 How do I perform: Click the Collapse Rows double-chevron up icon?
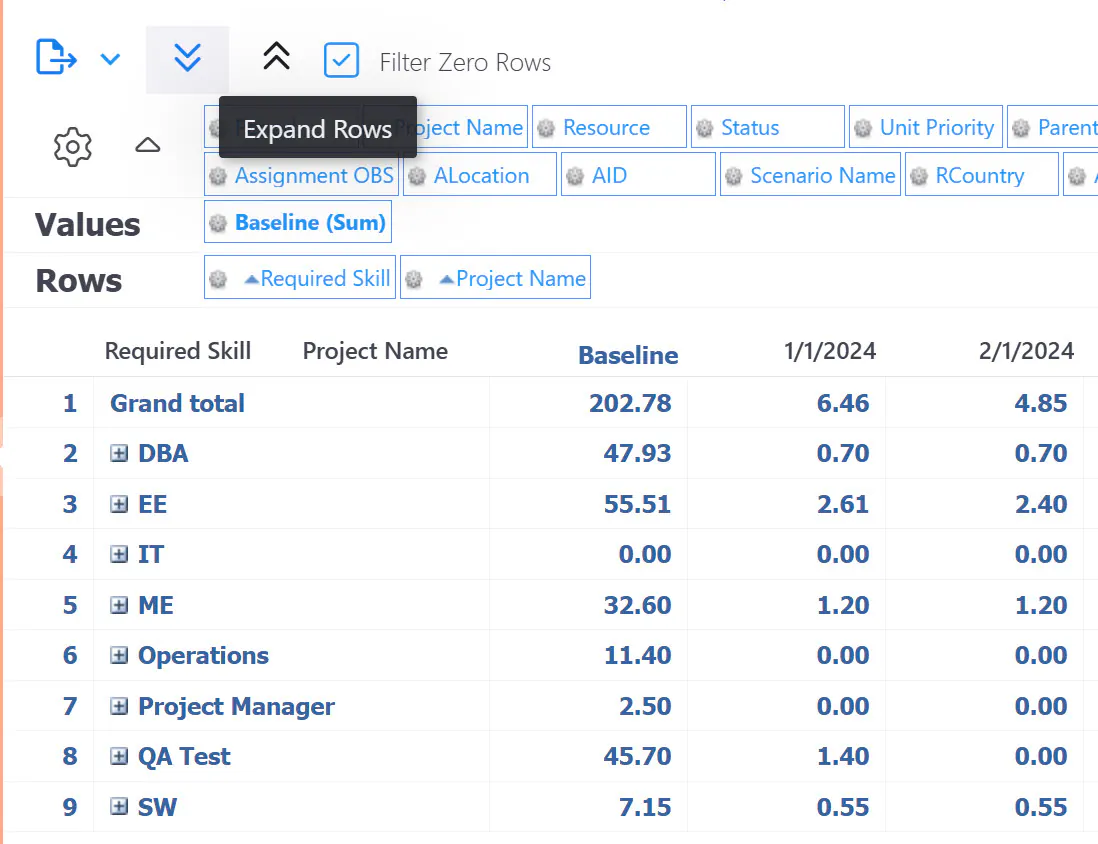(276, 56)
